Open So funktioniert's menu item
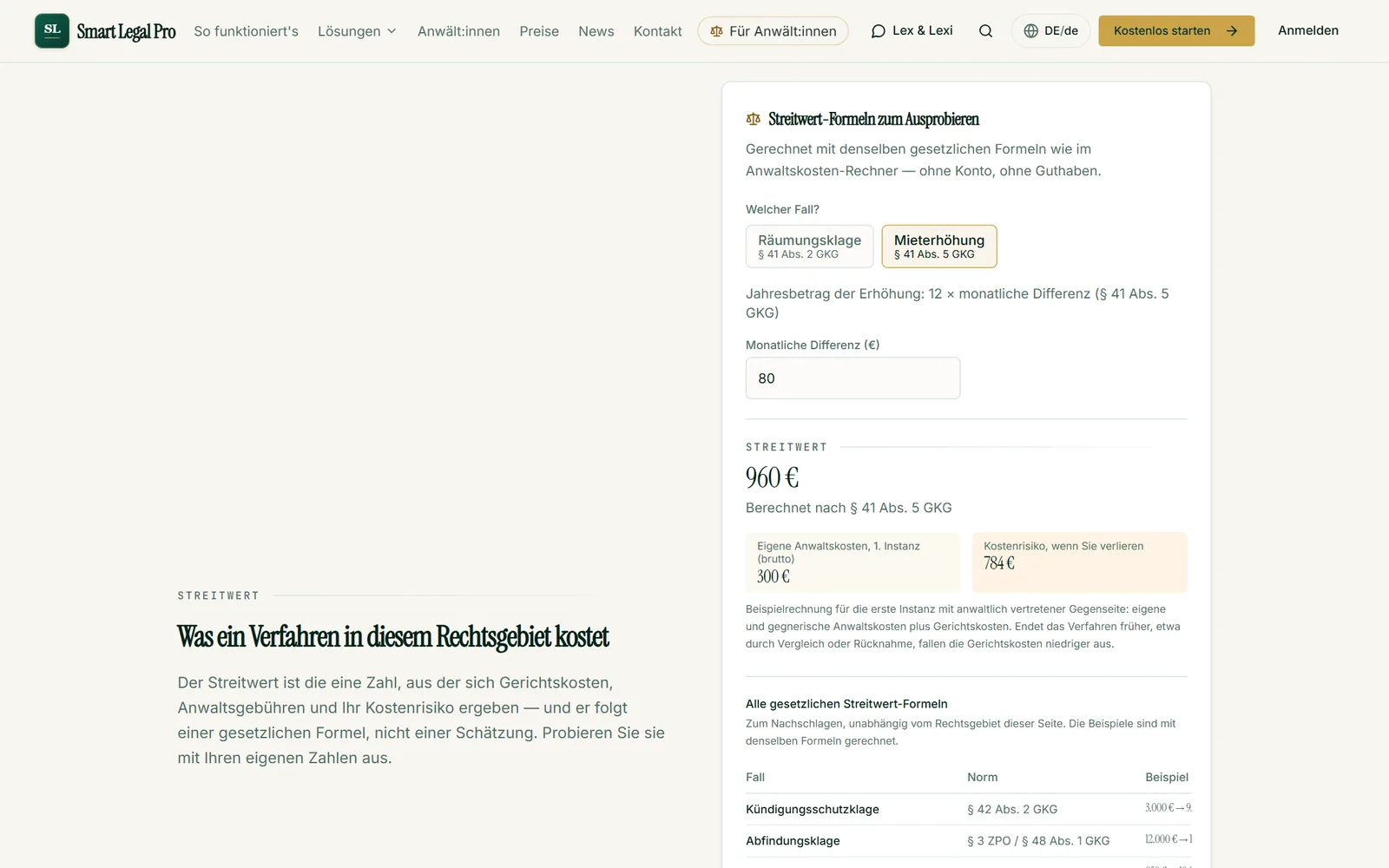The width and height of the screenshot is (1389, 868). click(246, 31)
